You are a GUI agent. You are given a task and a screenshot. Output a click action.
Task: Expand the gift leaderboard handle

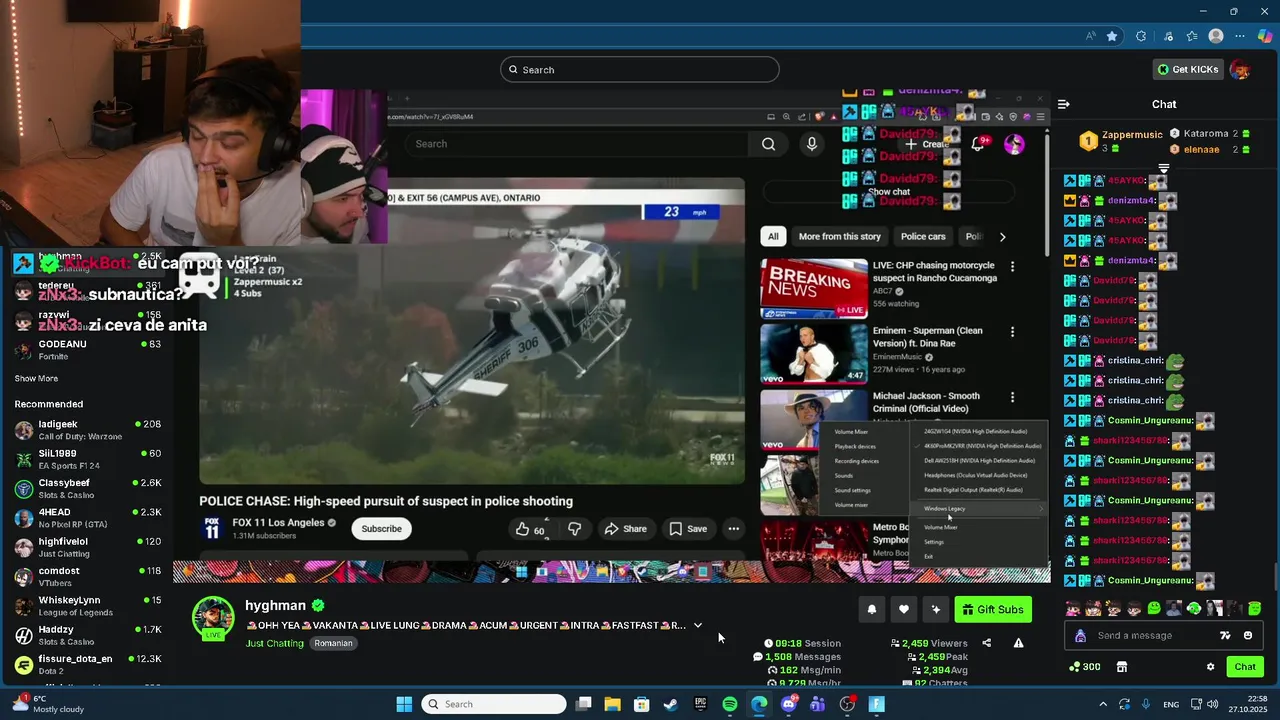(x=1164, y=168)
